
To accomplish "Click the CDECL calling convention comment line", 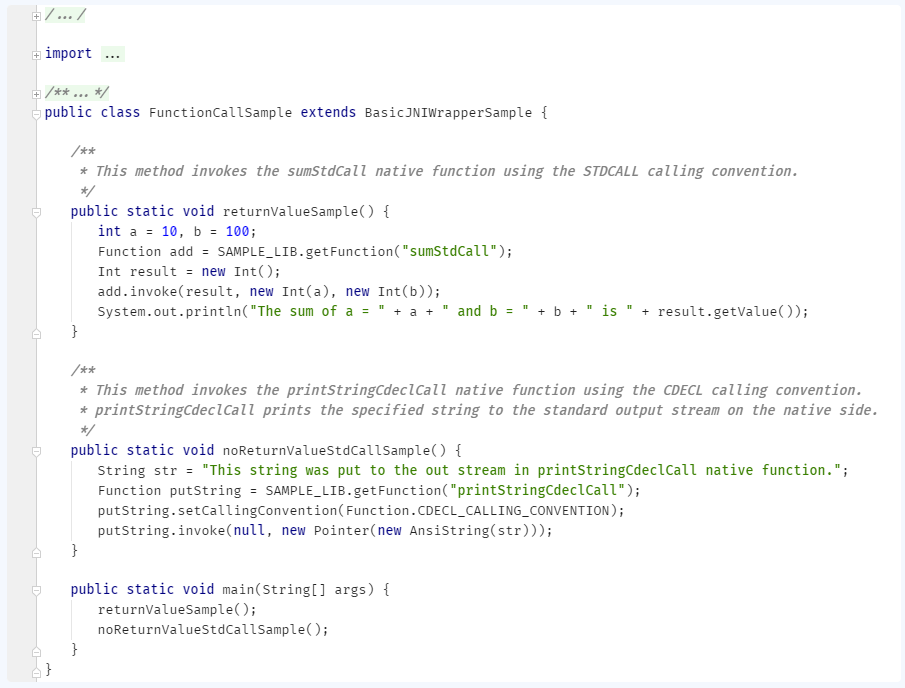I will 470,390.
